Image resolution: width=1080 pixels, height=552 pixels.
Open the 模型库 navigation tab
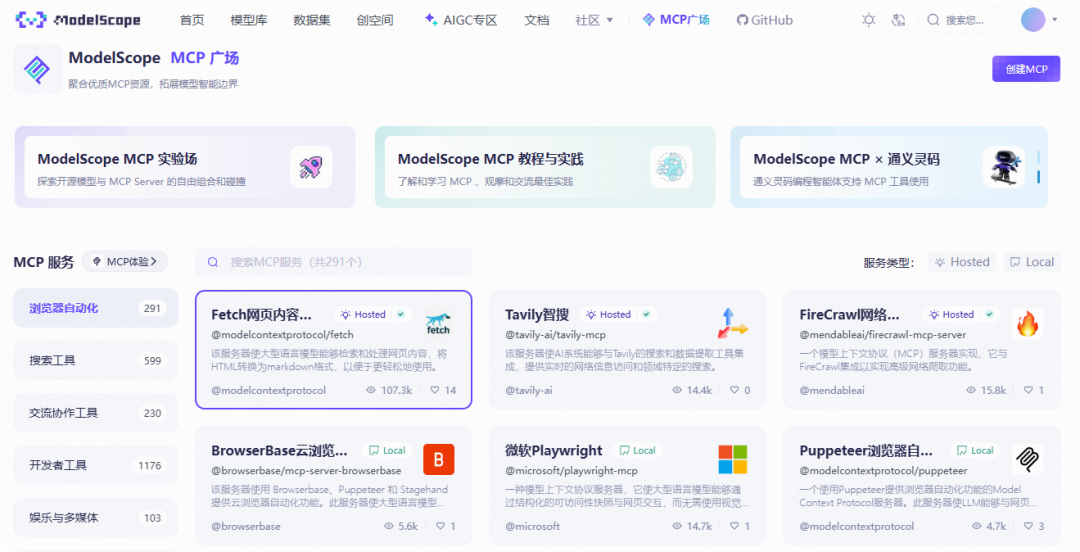pyautogui.click(x=249, y=20)
